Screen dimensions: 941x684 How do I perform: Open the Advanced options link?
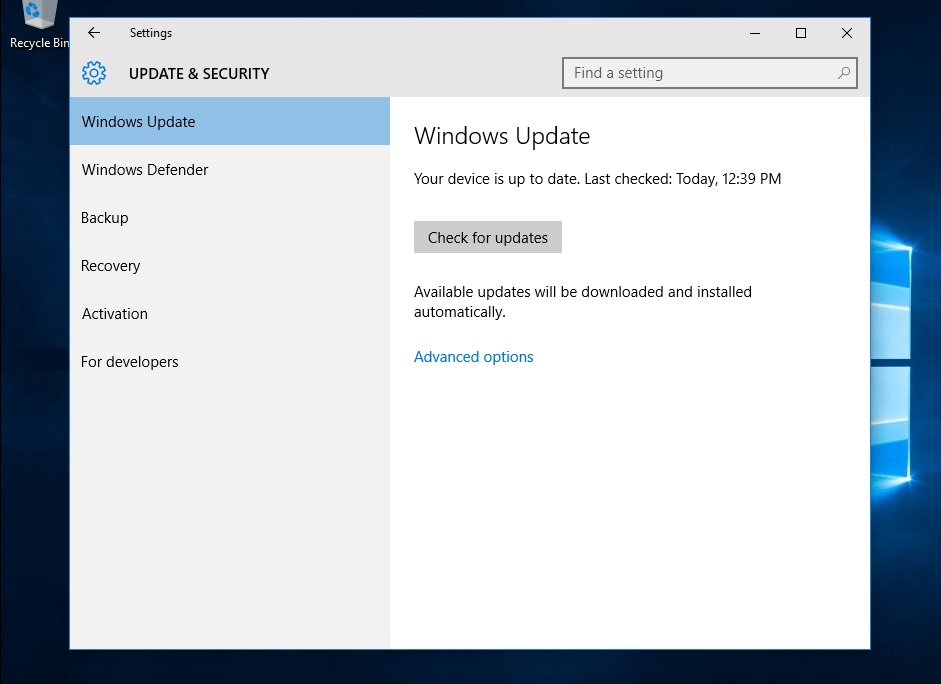(x=474, y=357)
